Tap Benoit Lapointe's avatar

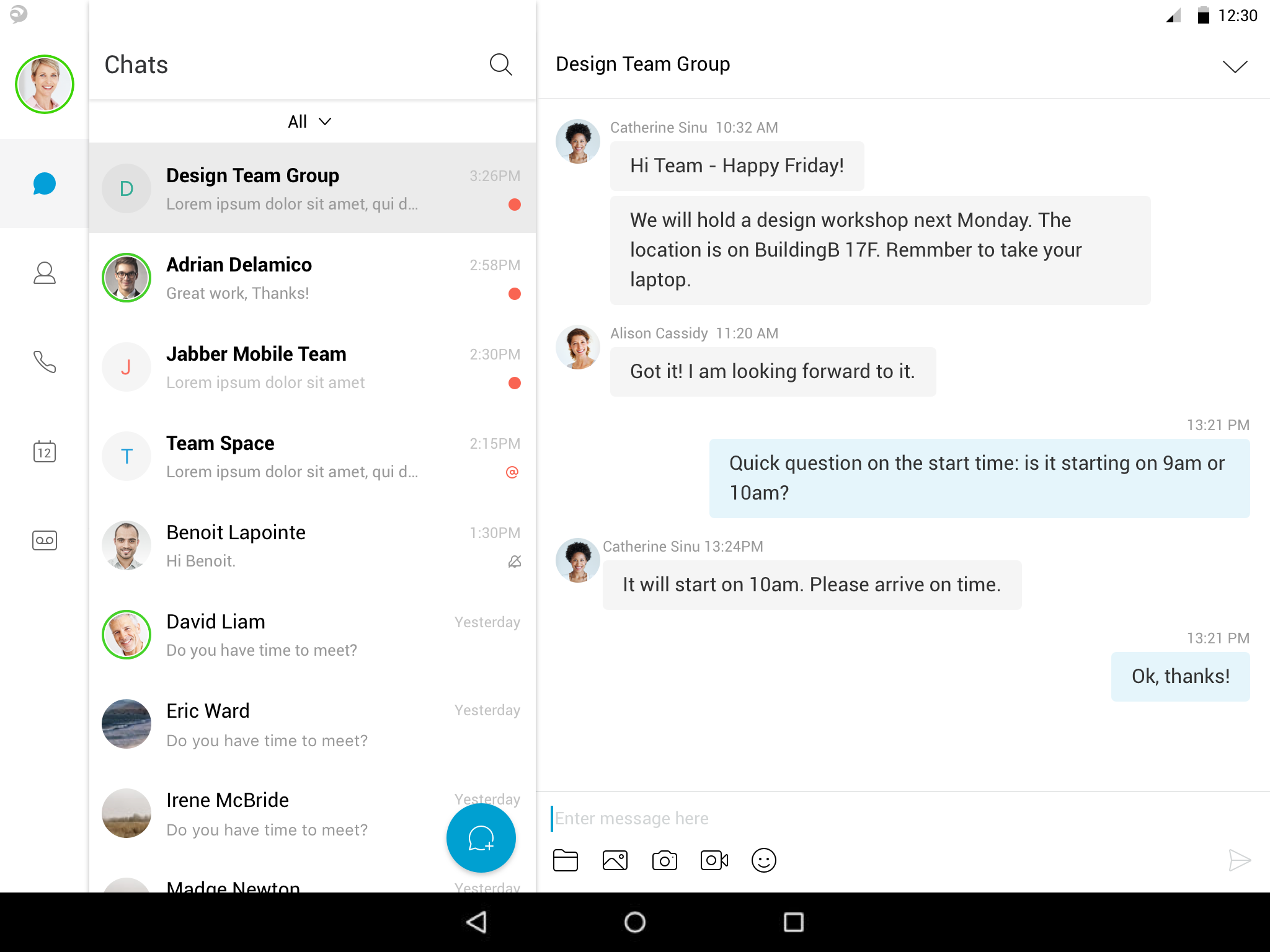[x=127, y=545]
